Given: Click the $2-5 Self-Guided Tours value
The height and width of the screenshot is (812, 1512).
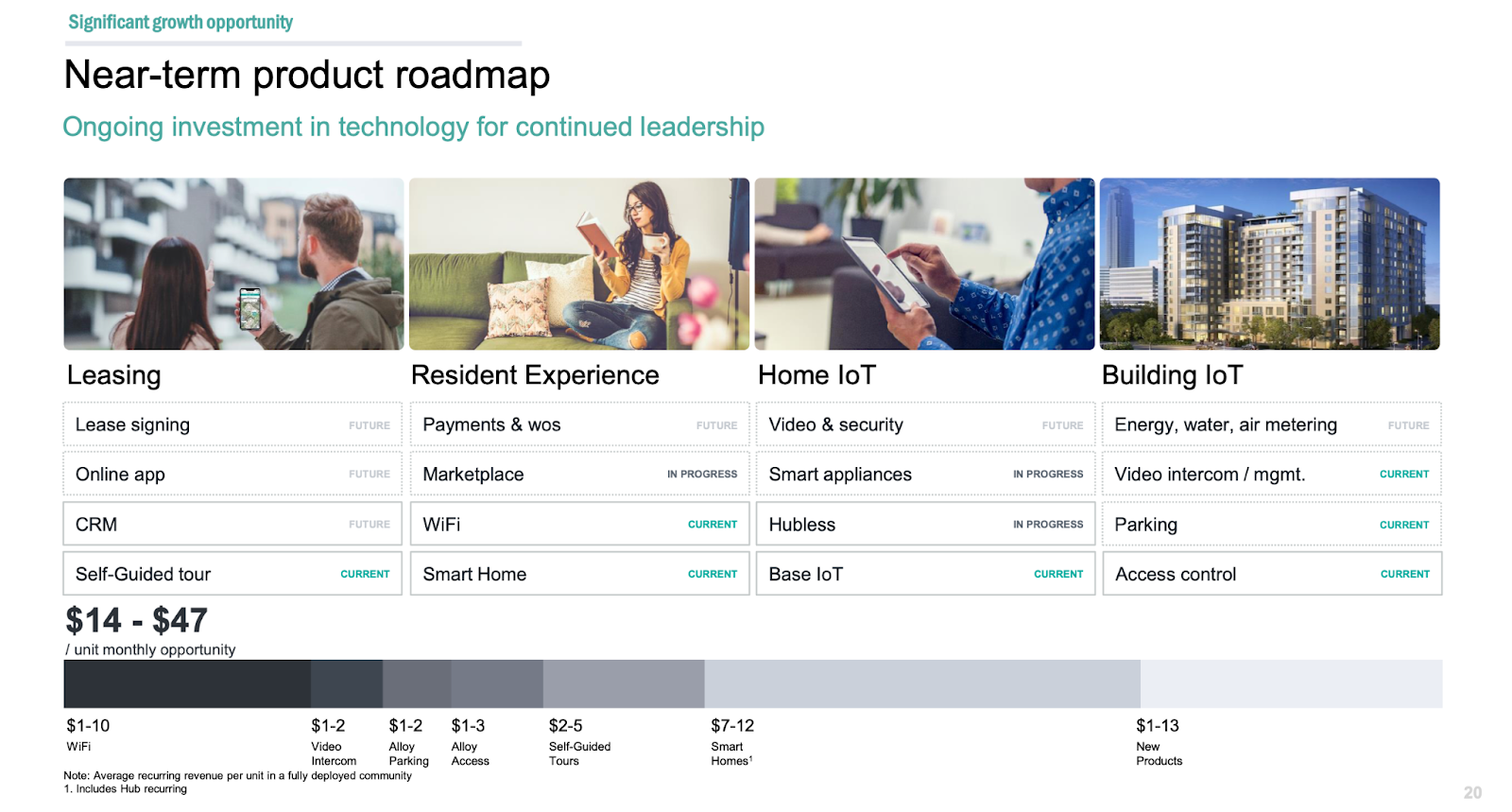Looking at the screenshot, I should pyautogui.click(x=565, y=726).
